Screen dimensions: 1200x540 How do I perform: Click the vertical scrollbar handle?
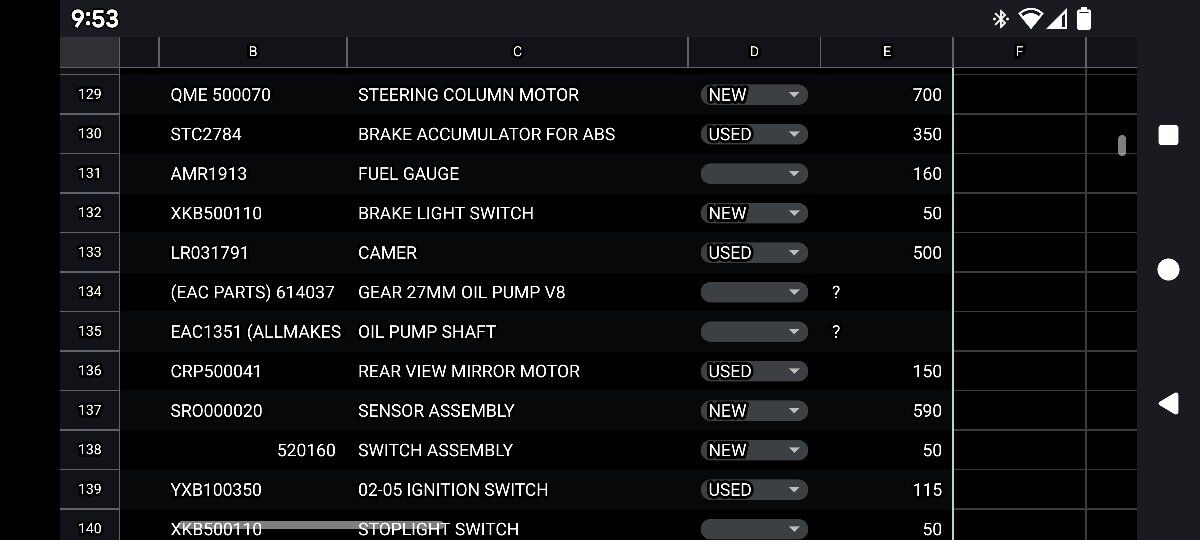[1122, 145]
